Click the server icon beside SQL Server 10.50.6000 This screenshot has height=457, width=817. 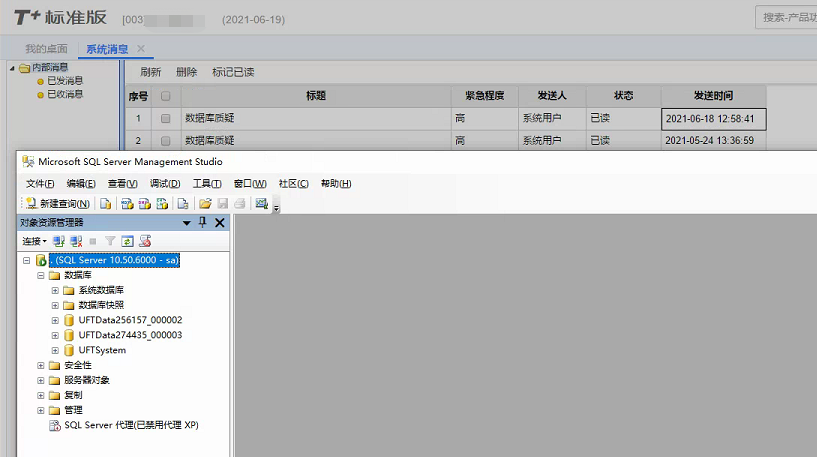point(41,260)
